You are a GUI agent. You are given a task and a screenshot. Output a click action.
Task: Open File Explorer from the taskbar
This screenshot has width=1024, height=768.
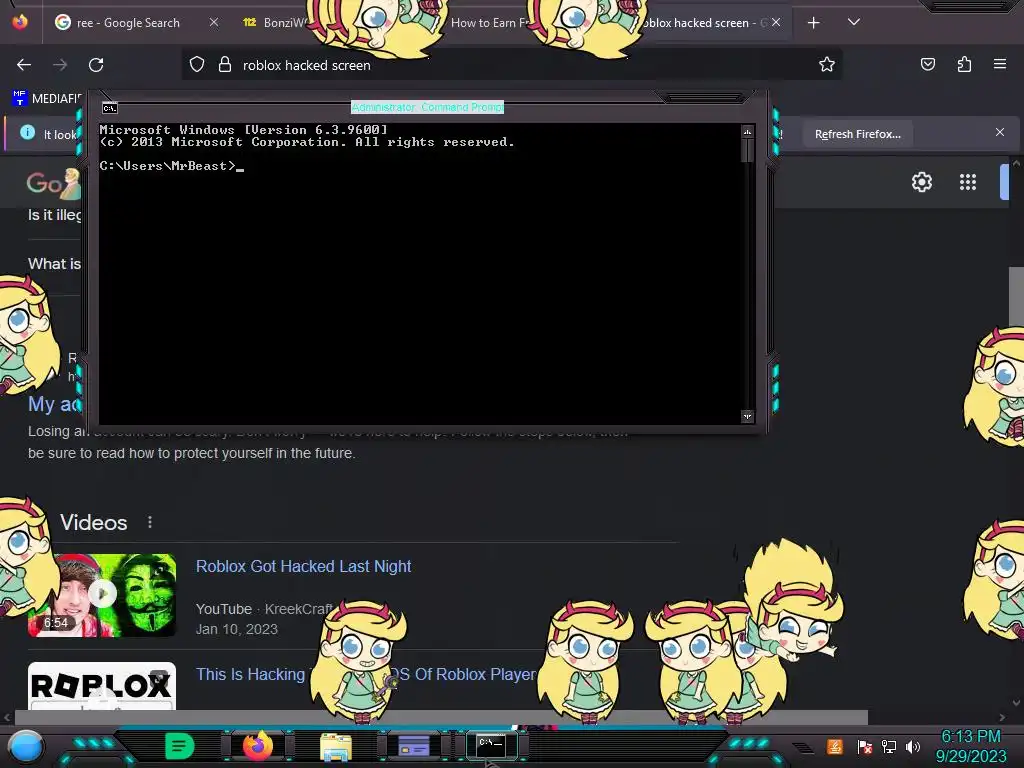click(336, 746)
